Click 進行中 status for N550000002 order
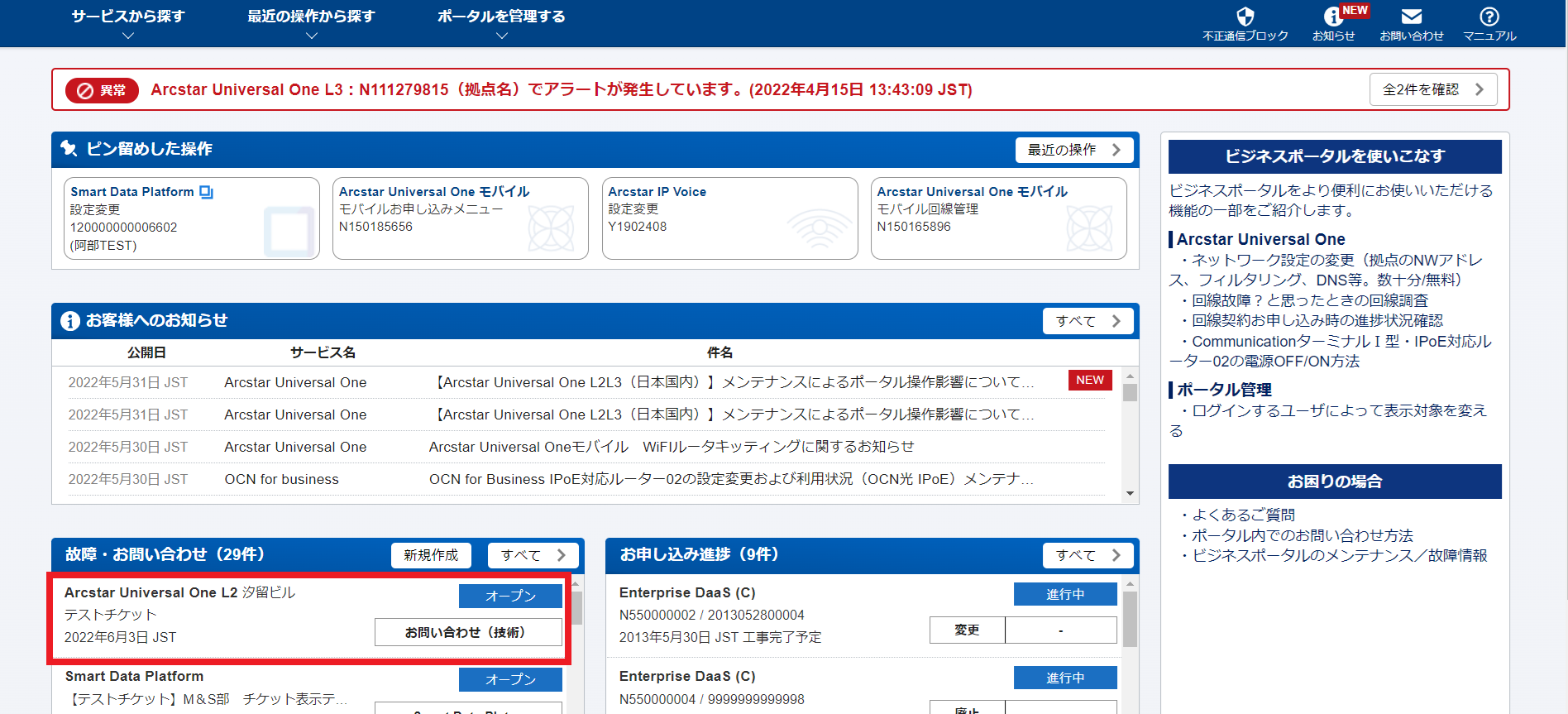This screenshot has width=1568, height=714. pos(1065,594)
